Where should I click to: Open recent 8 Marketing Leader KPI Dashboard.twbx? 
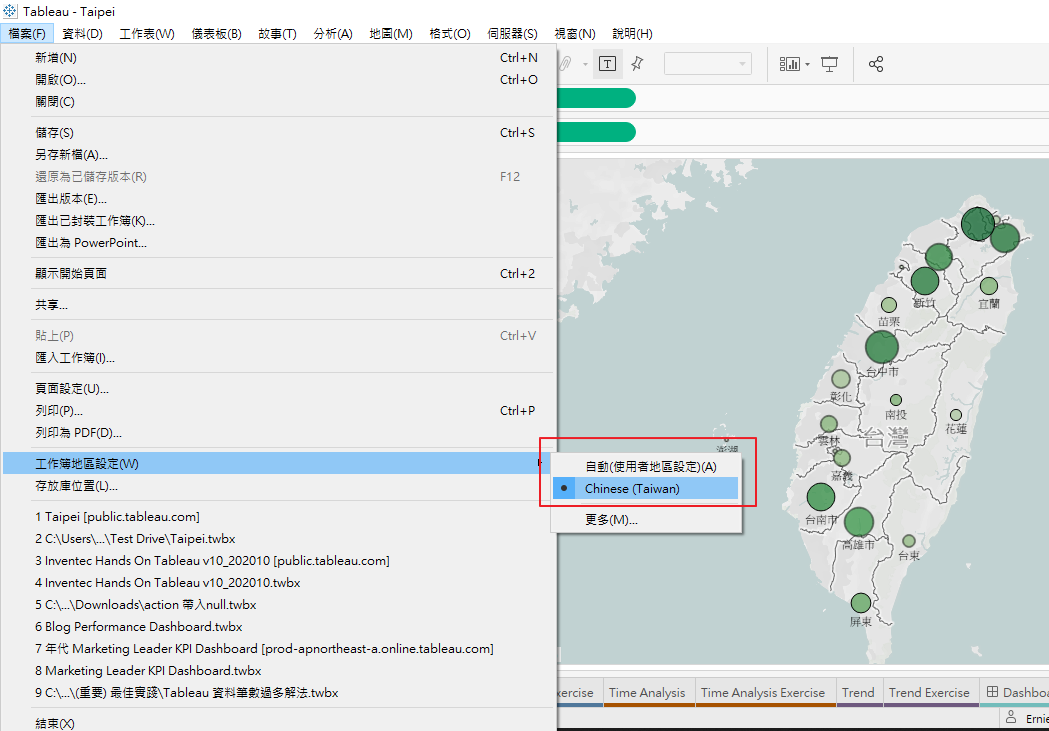(278, 670)
